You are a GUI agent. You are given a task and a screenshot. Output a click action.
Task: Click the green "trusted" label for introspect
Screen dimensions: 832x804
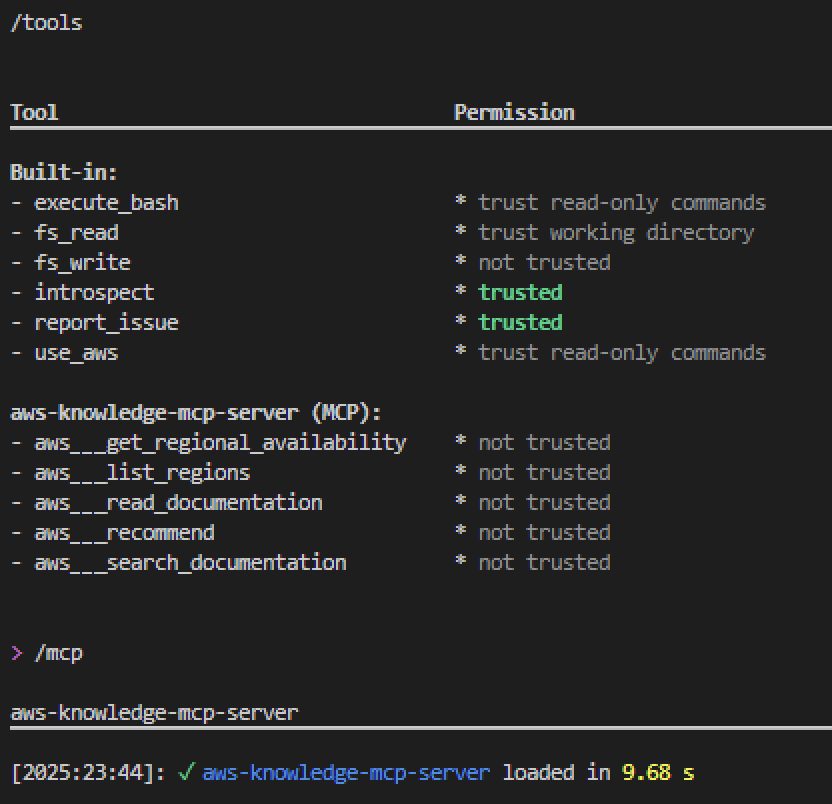[521, 293]
